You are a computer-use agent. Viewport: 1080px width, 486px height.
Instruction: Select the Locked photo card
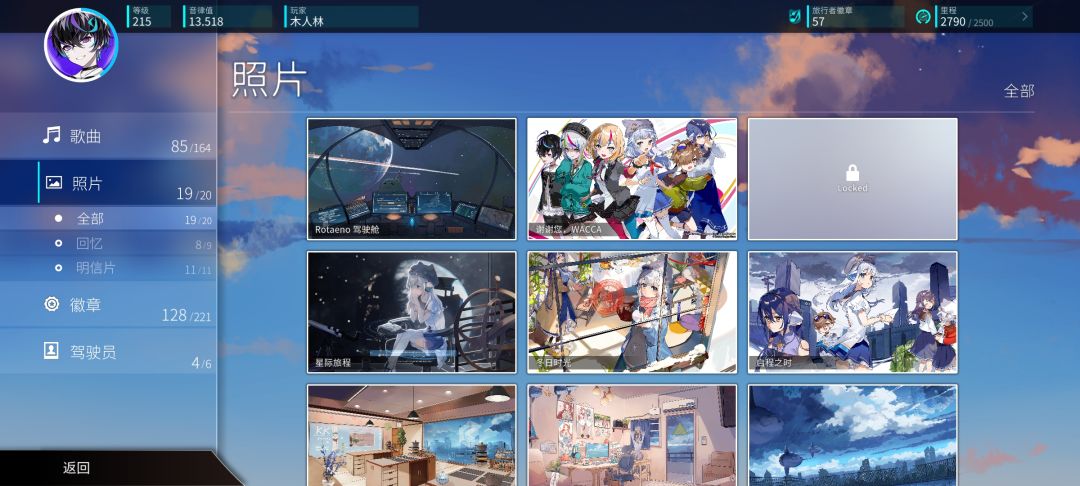point(853,179)
